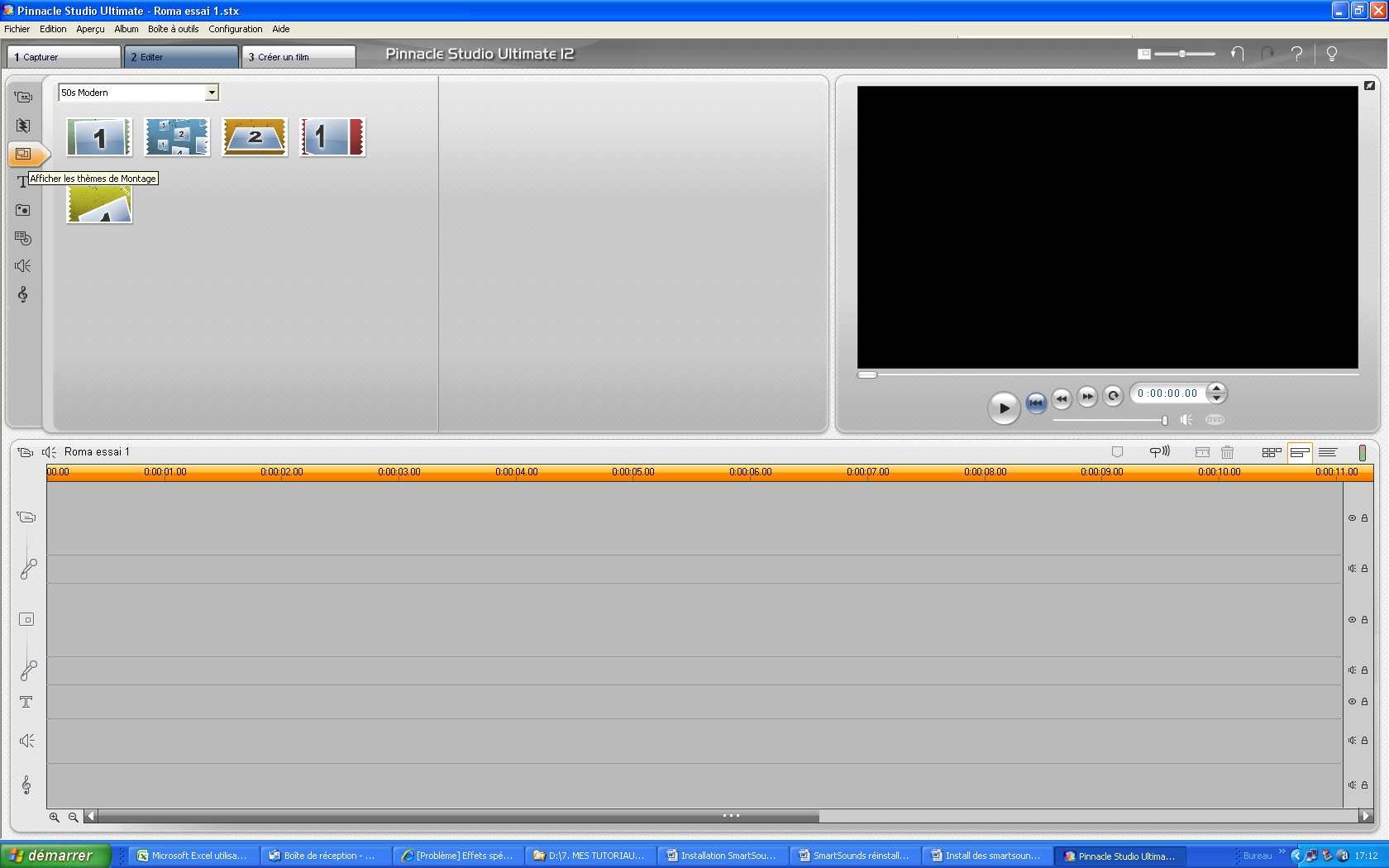Image resolution: width=1389 pixels, height=868 pixels.
Task: Show the Music album section
Action: pyautogui.click(x=23, y=294)
